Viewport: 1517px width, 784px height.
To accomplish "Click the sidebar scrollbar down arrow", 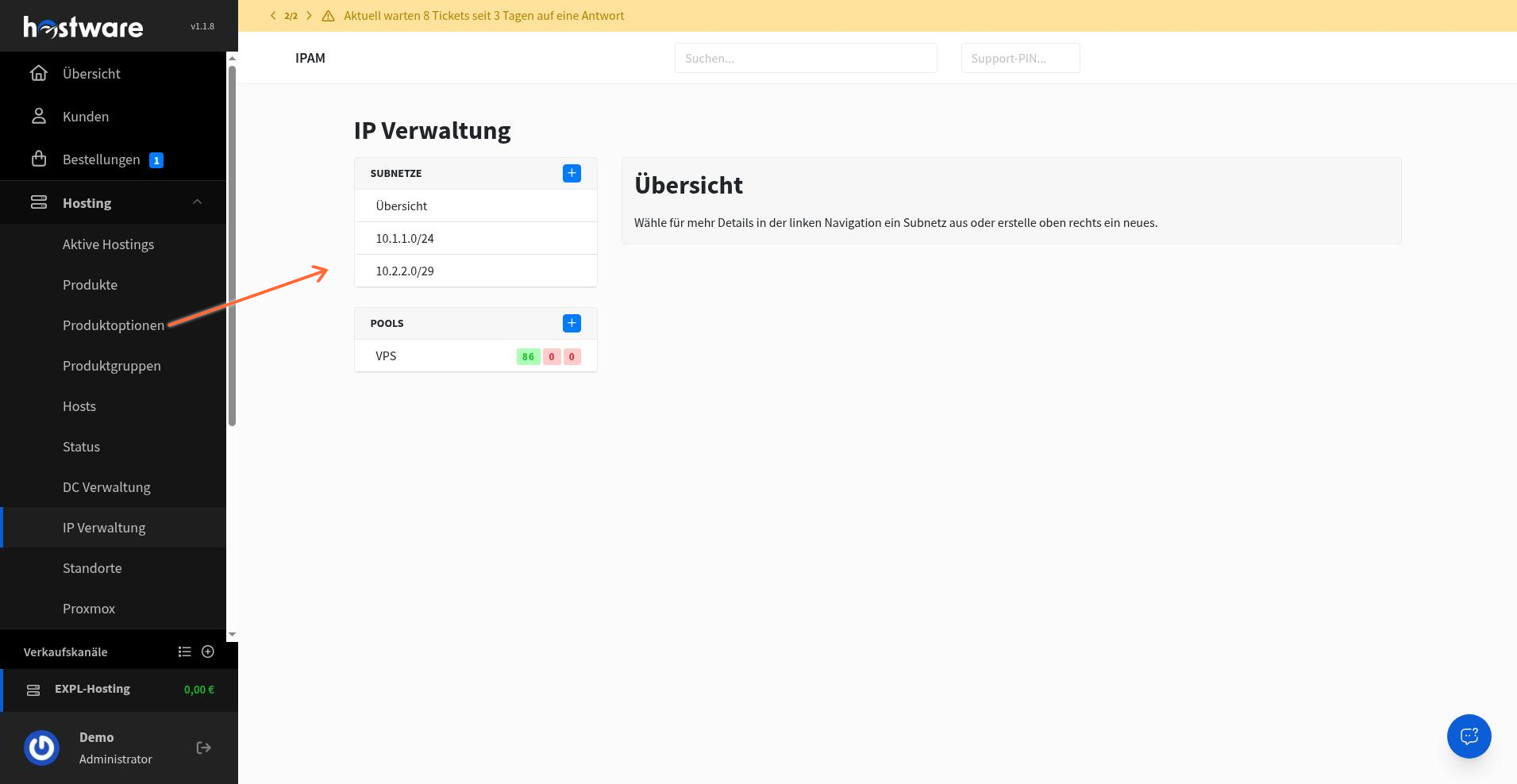I will (x=232, y=634).
